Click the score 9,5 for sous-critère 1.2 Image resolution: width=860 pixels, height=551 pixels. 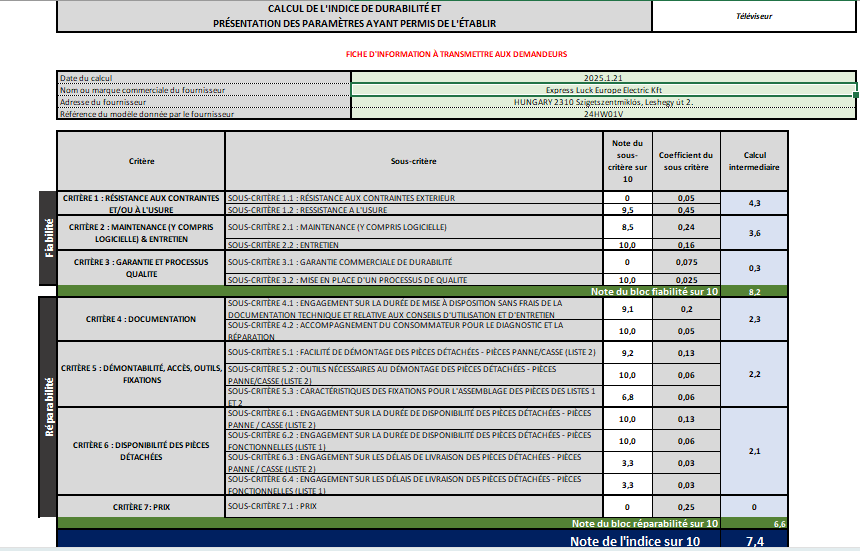(x=627, y=210)
